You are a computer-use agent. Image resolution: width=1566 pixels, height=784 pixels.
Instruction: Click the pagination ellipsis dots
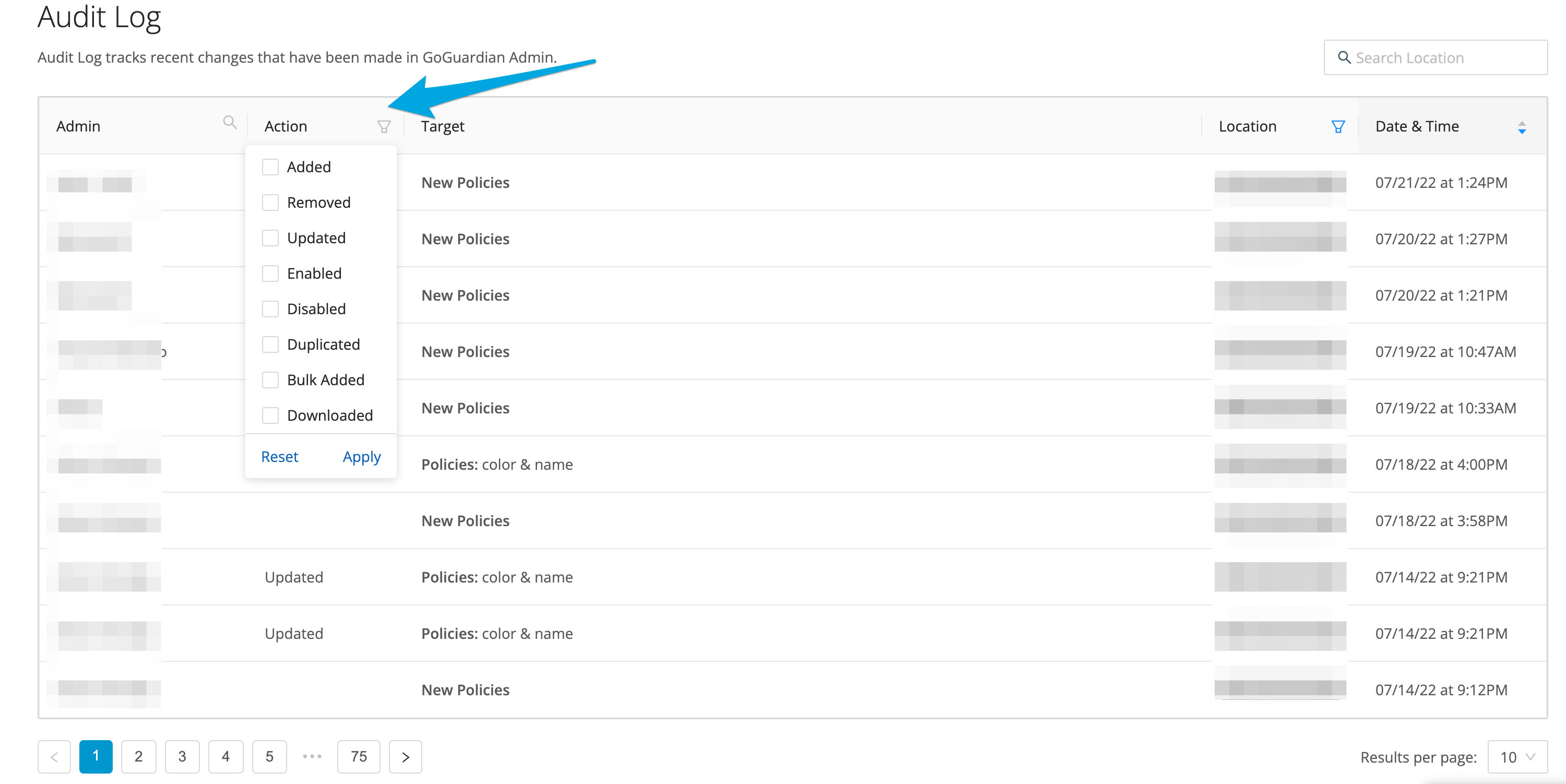click(x=312, y=757)
